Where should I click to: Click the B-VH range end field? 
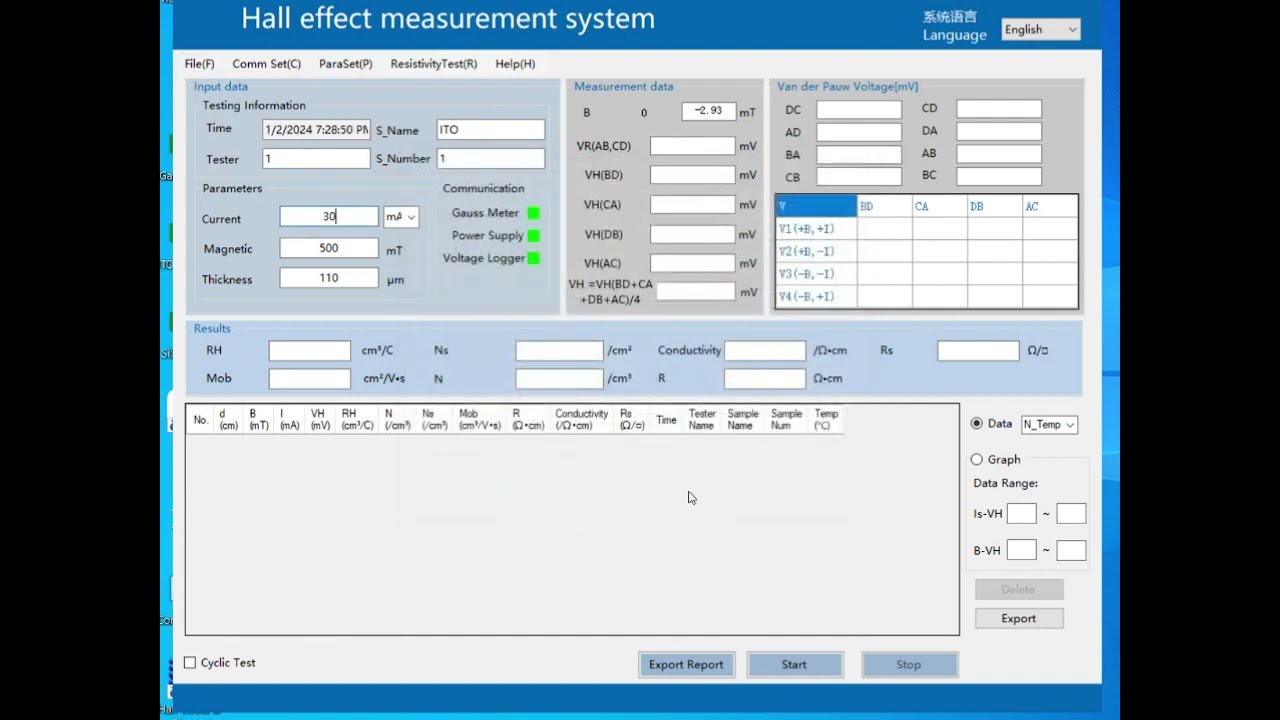click(1071, 551)
